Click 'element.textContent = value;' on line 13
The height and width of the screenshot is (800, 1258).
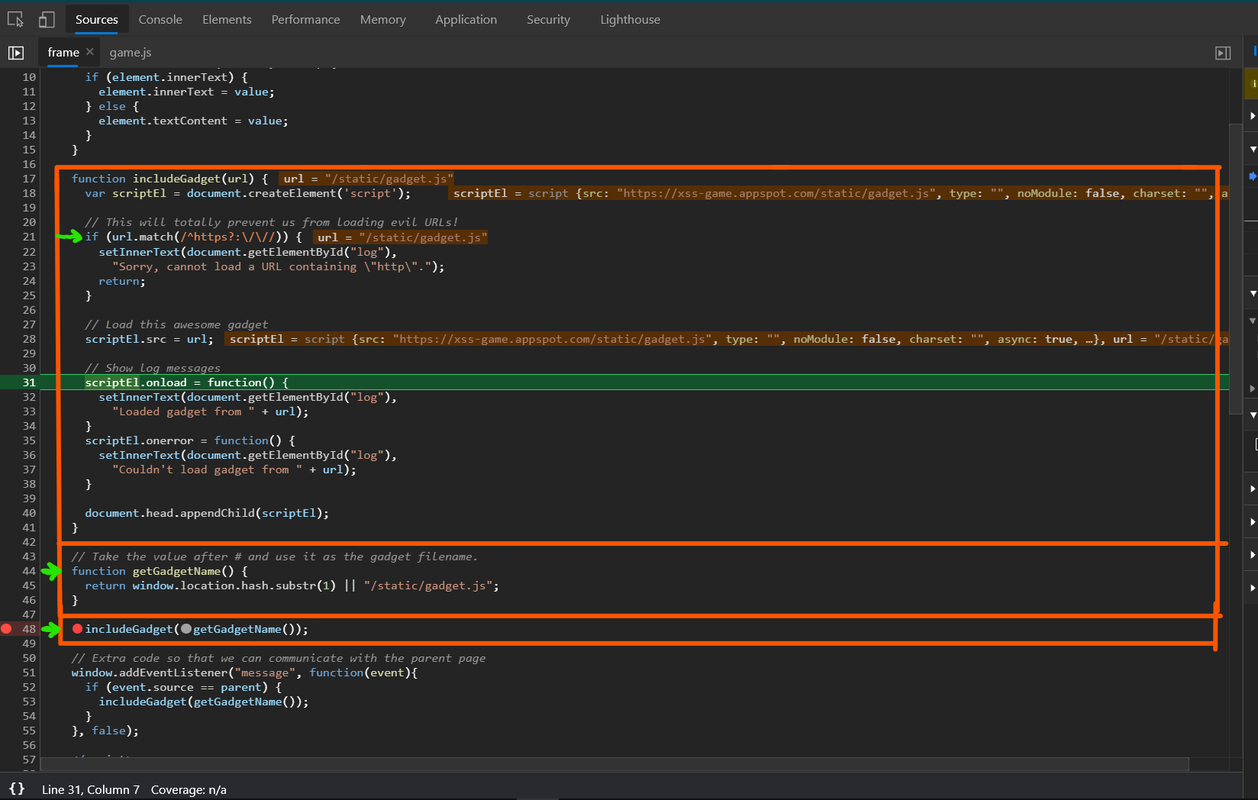coord(193,121)
